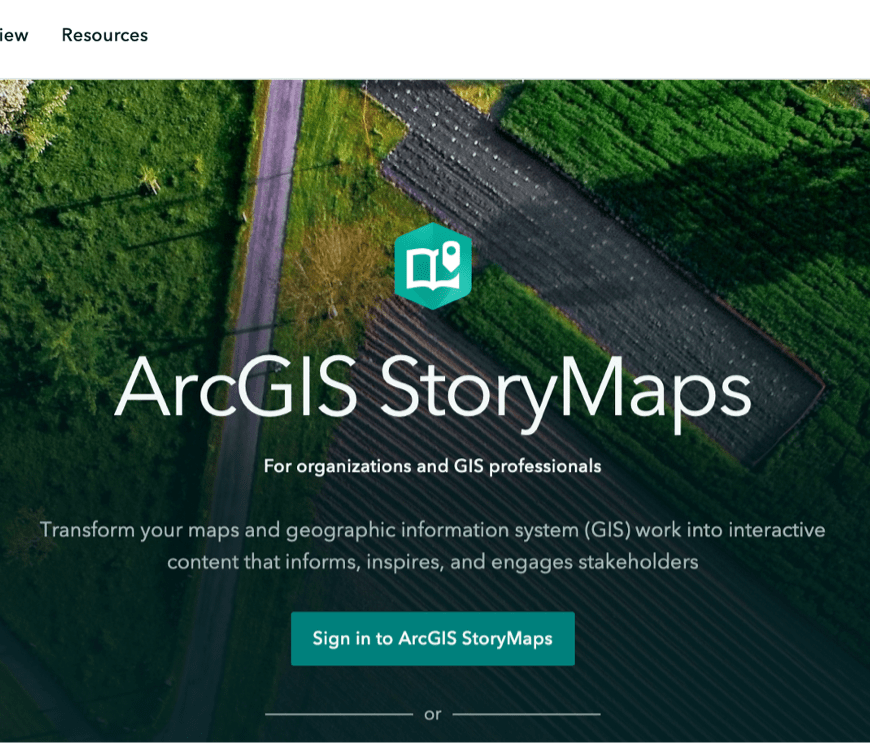
Task: Click the word StoryMaps in the large title
Action: coord(565,389)
